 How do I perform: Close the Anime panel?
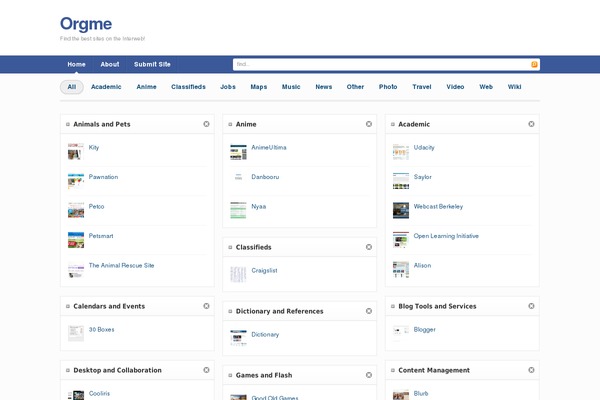click(x=369, y=124)
